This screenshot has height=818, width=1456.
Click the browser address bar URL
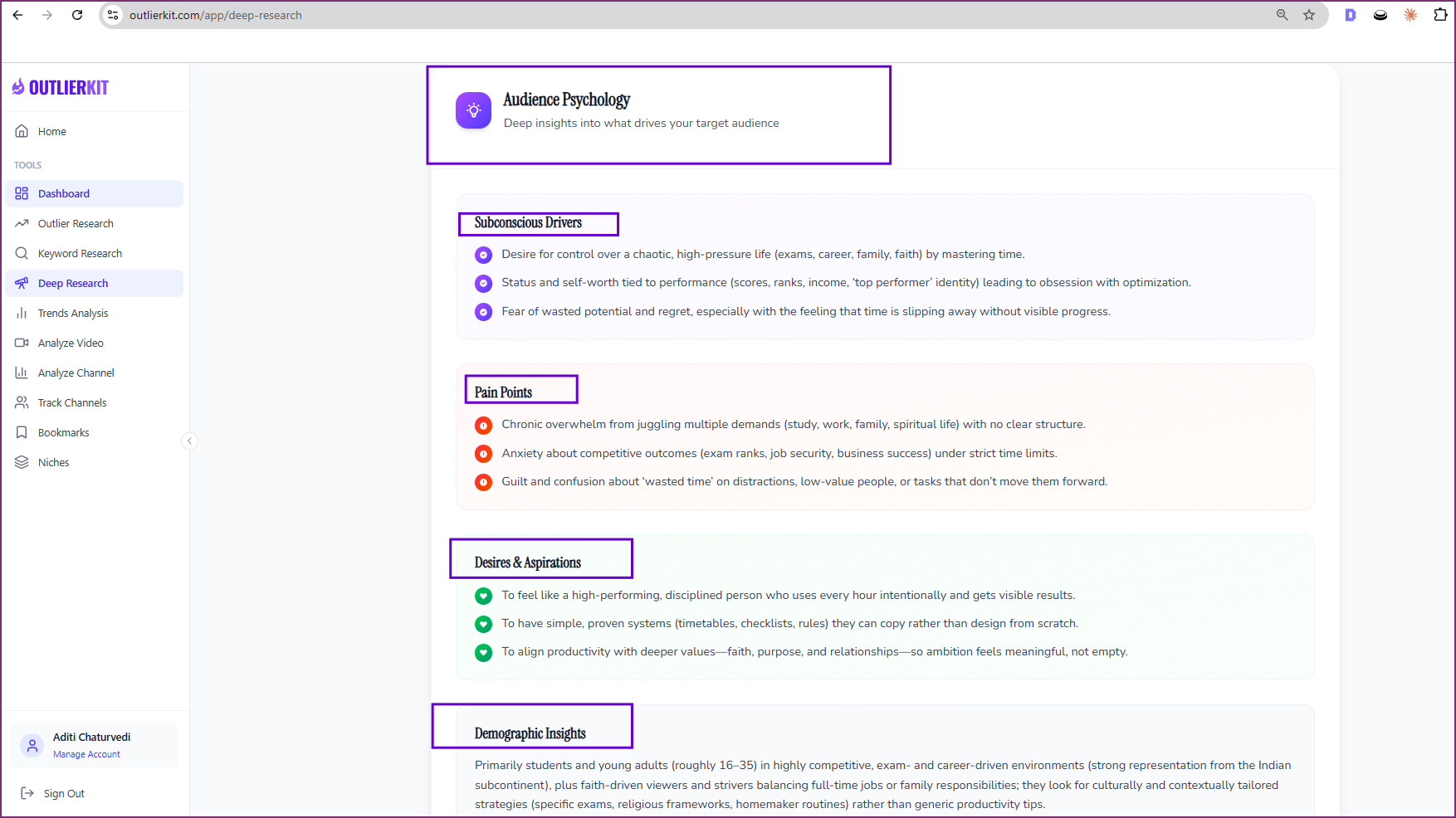216,15
